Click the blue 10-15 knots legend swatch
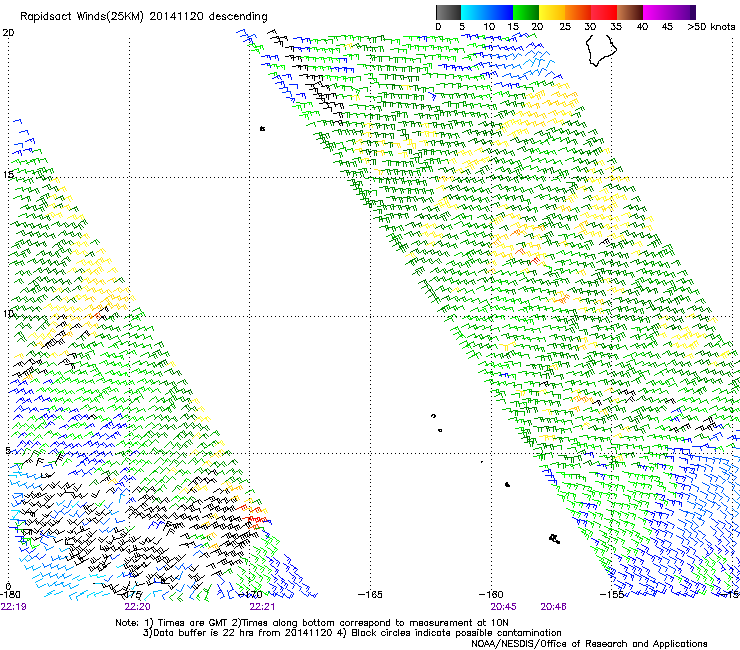Viewport: 740px width, 650px height. pyautogui.click(x=500, y=12)
